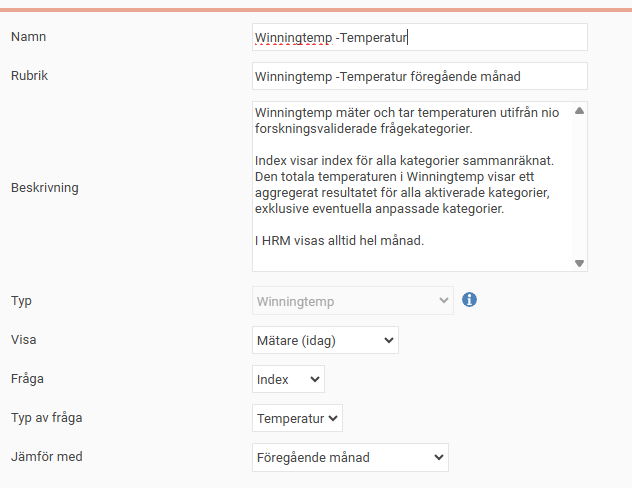Click the Visa label text
Image resolution: width=632 pixels, height=488 pixels.
coord(23,340)
